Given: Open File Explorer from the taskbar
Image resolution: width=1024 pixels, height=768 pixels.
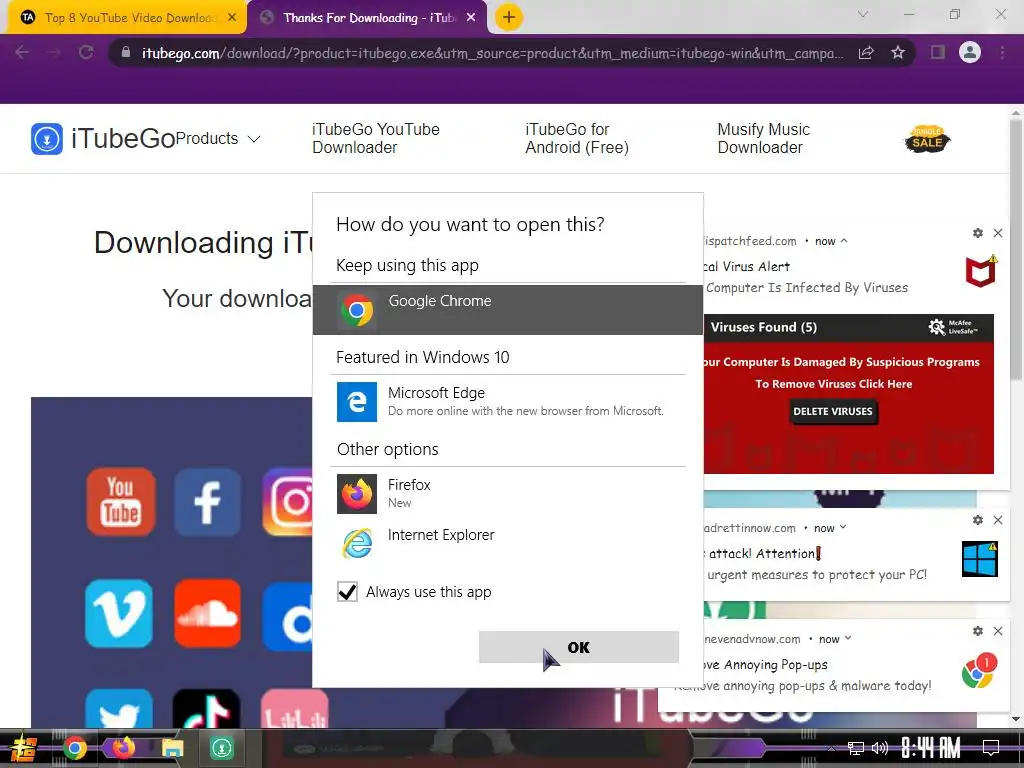Looking at the screenshot, I should (x=173, y=748).
